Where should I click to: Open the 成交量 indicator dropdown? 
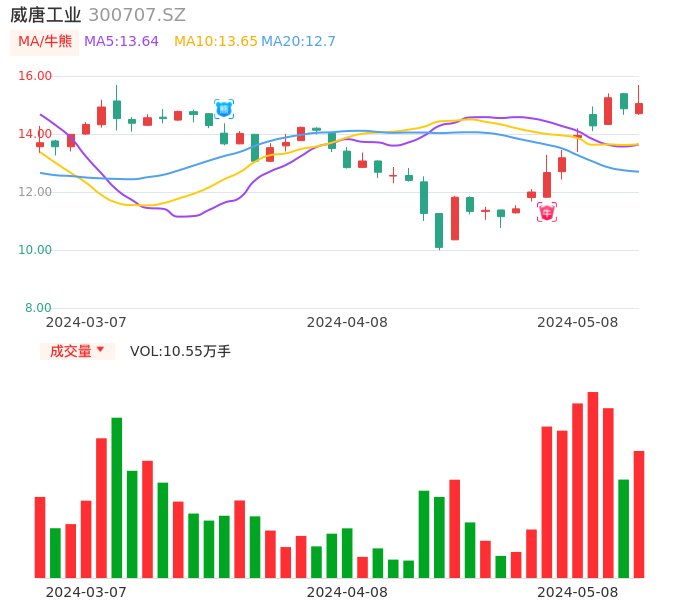71,351
